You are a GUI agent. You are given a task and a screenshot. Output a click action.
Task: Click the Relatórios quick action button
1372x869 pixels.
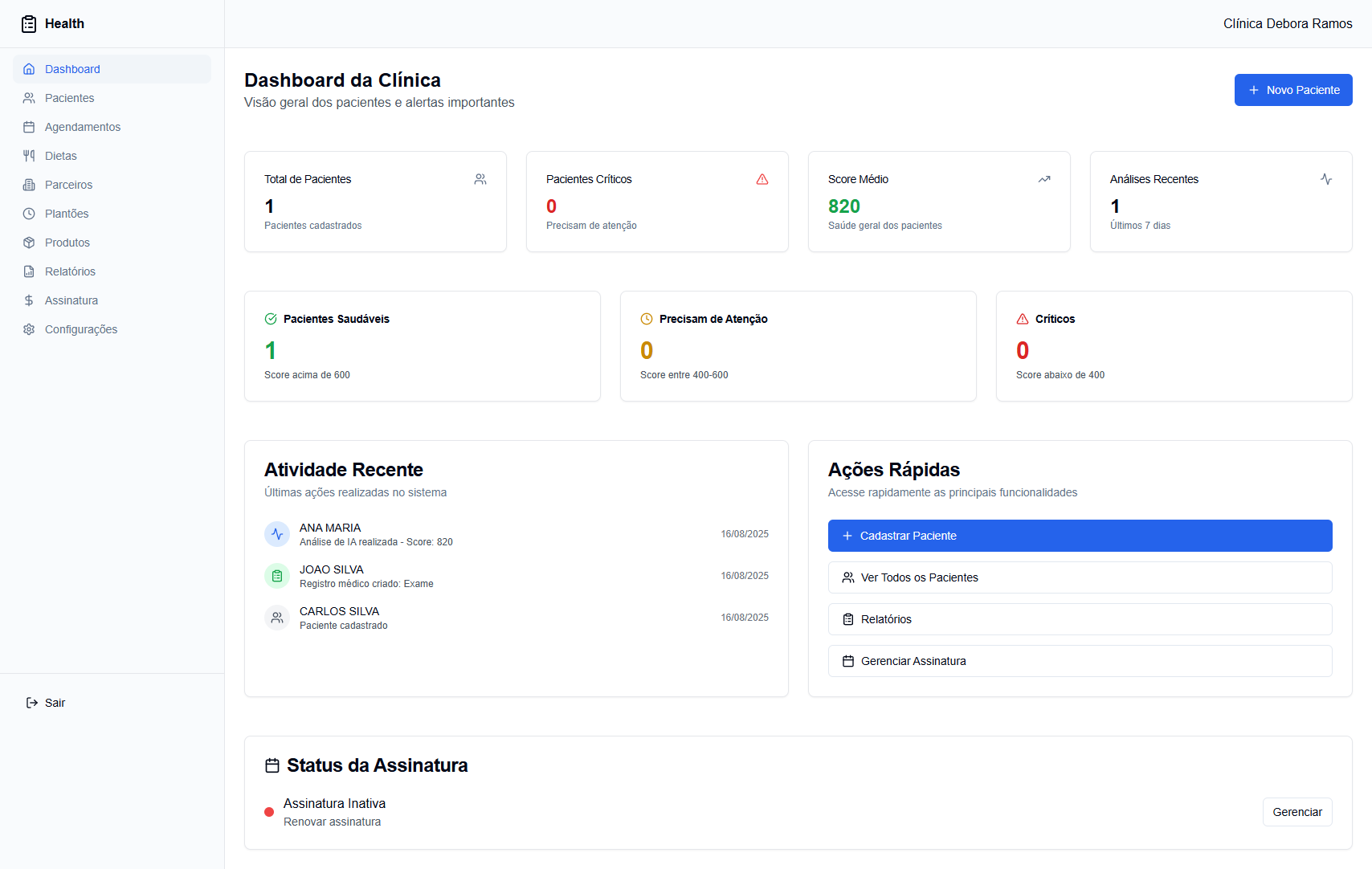coord(1080,619)
